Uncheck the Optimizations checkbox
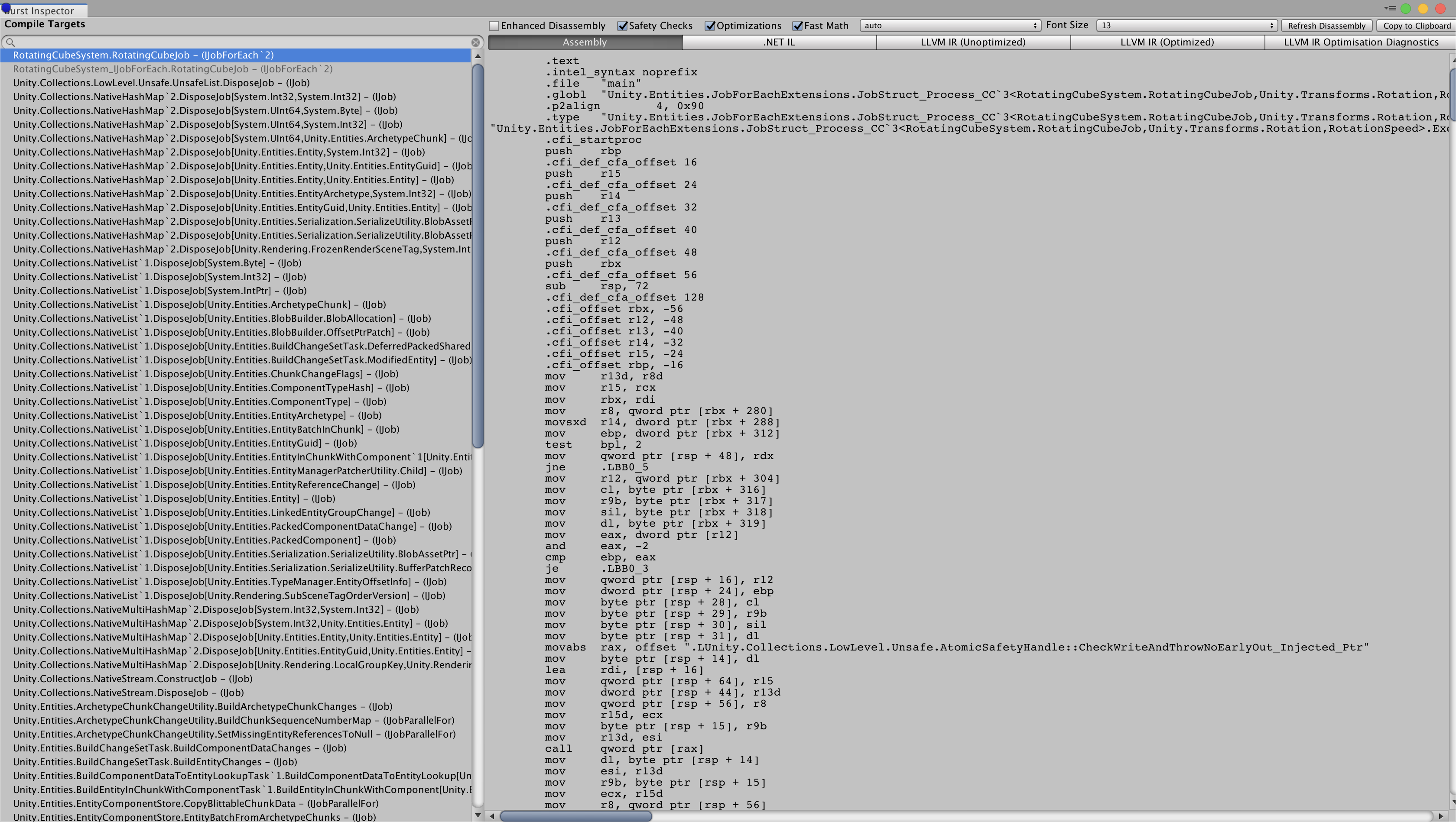Image resolution: width=1456 pixels, height=822 pixels. pyautogui.click(x=710, y=26)
